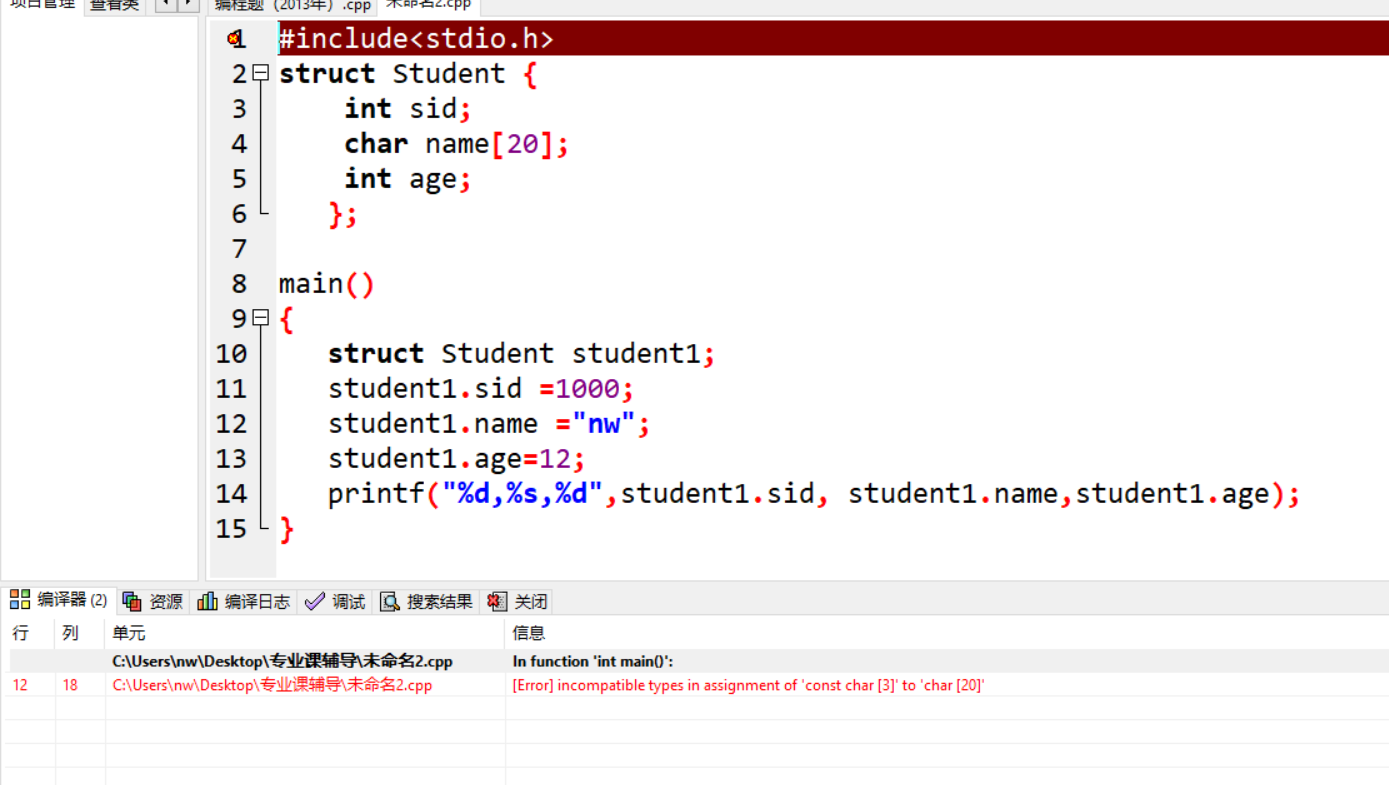Screen dimensions: 1389x785
Task: Click line number 7 in the gutter
Action: click(239, 249)
